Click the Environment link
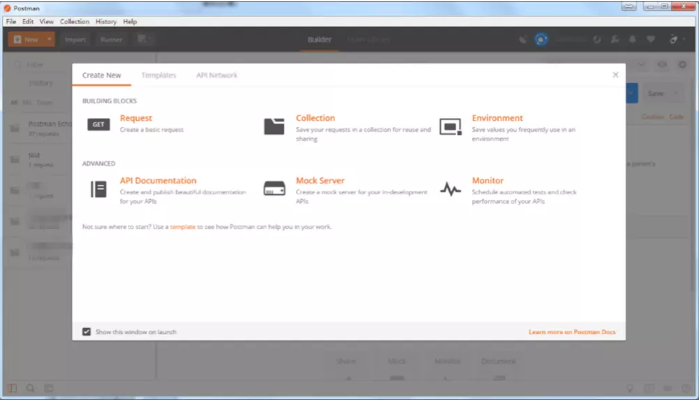Image resolution: width=699 pixels, height=400 pixels. (x=497, y=118)
